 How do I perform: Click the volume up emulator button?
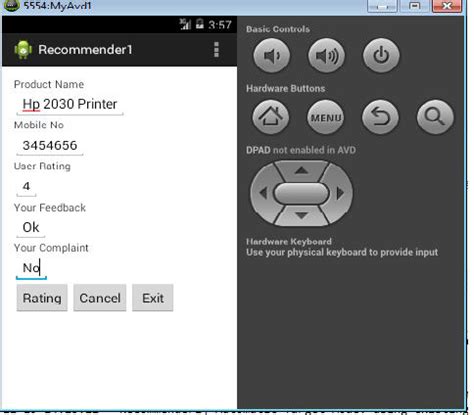pyautogui.click(x=326, y=55)
